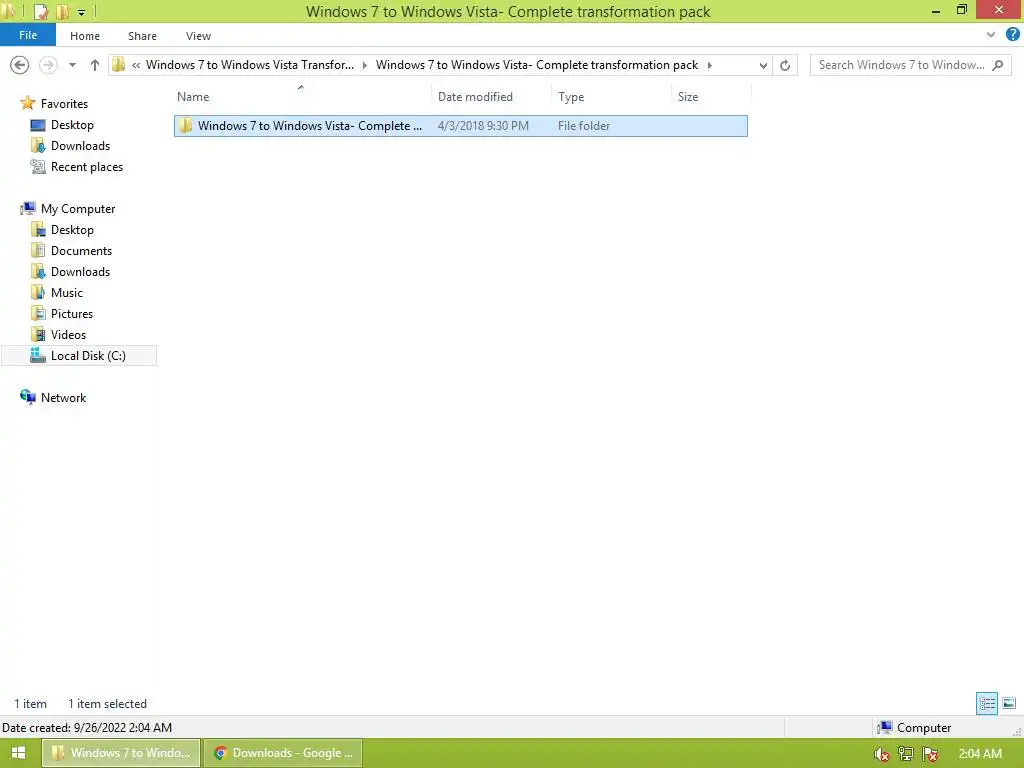This screenshot has height=768, width=1024.
Task: Click 'Complete transformation pack' breadcrumb segment
Action: (x=537, y=65)
